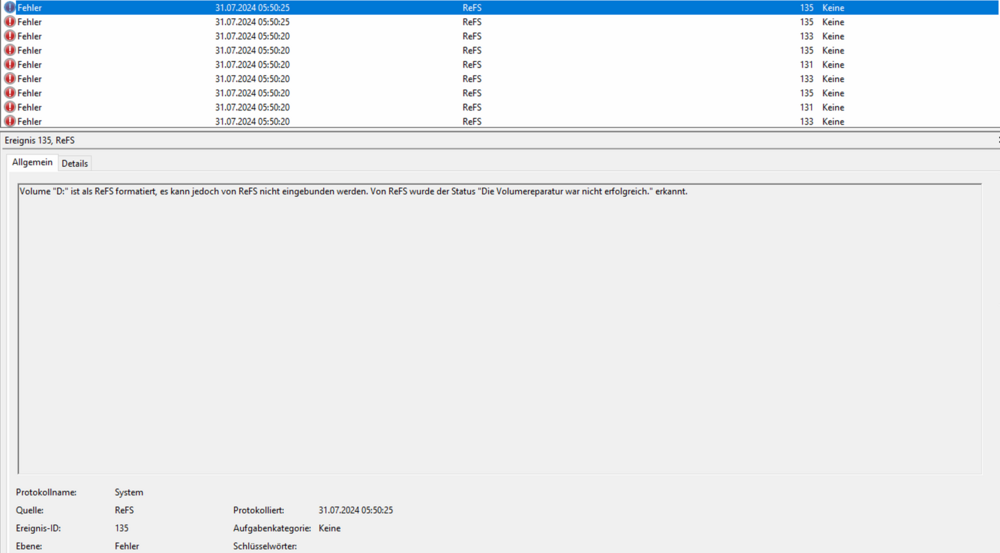Viewport: 1000px width, 553px height.
Task: Open the Allgemein tab
Action: point(31,162)
